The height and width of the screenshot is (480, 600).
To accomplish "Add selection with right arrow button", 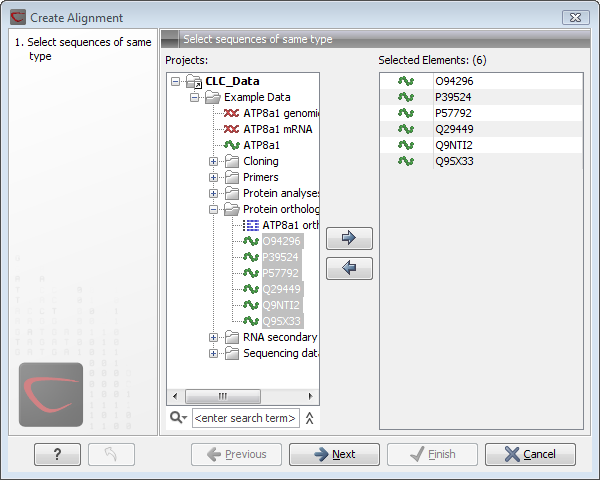I will pyautogui.click(x=349, y=238).
